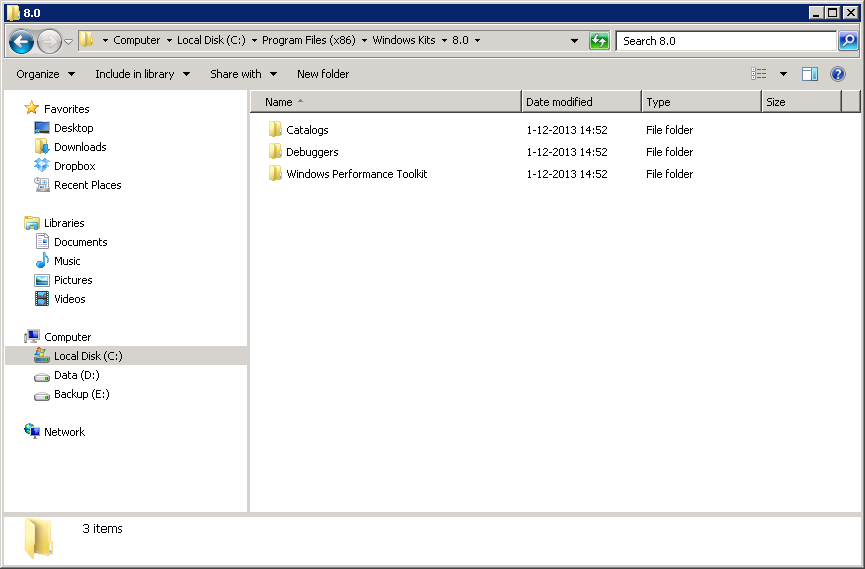The height and width of the screenshot is (569, 865).
Task: Sort by the Type column header
Action: coord(701,102)
